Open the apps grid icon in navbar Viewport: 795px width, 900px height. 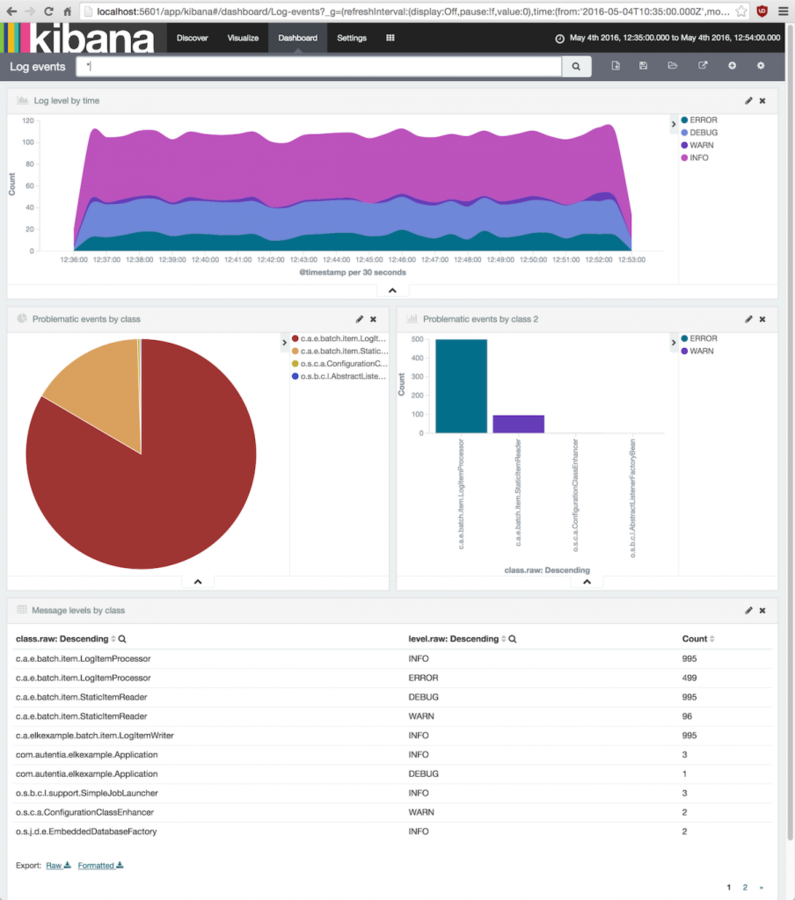click(x=390, y=38)
